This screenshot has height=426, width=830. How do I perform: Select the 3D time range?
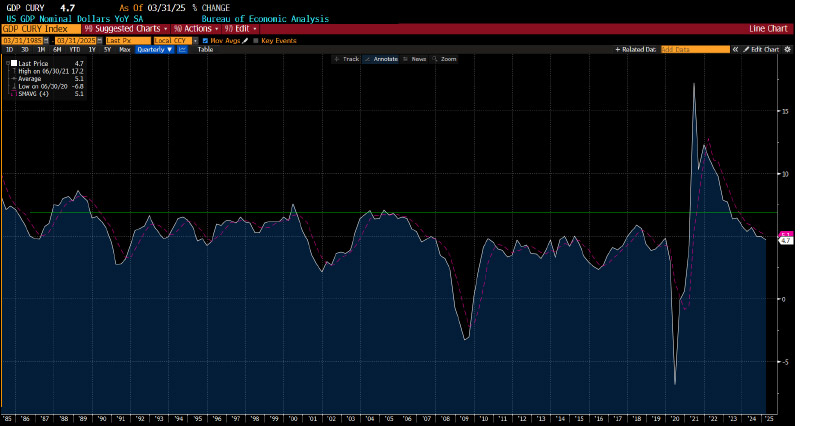[x=25, y=49]
